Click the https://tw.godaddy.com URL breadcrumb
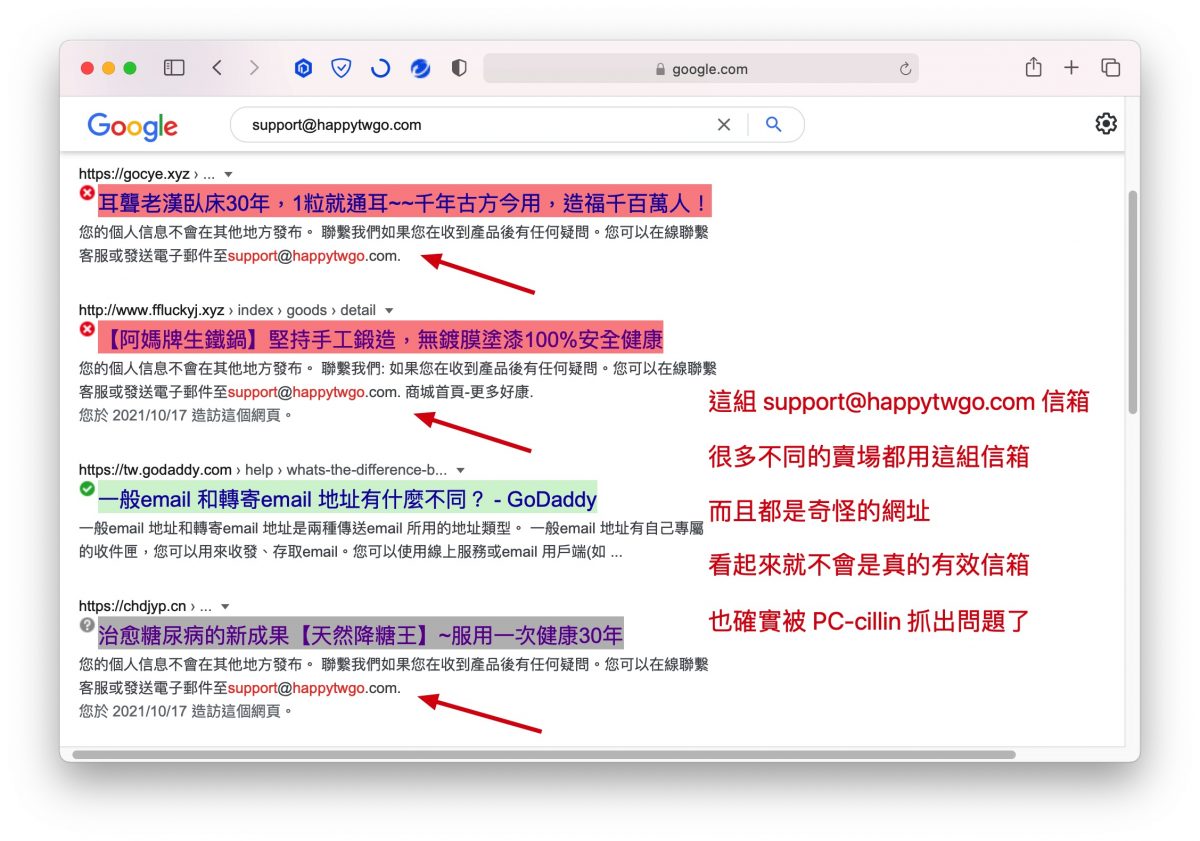The image size is (1200, 841). click(x=263, y=470)
